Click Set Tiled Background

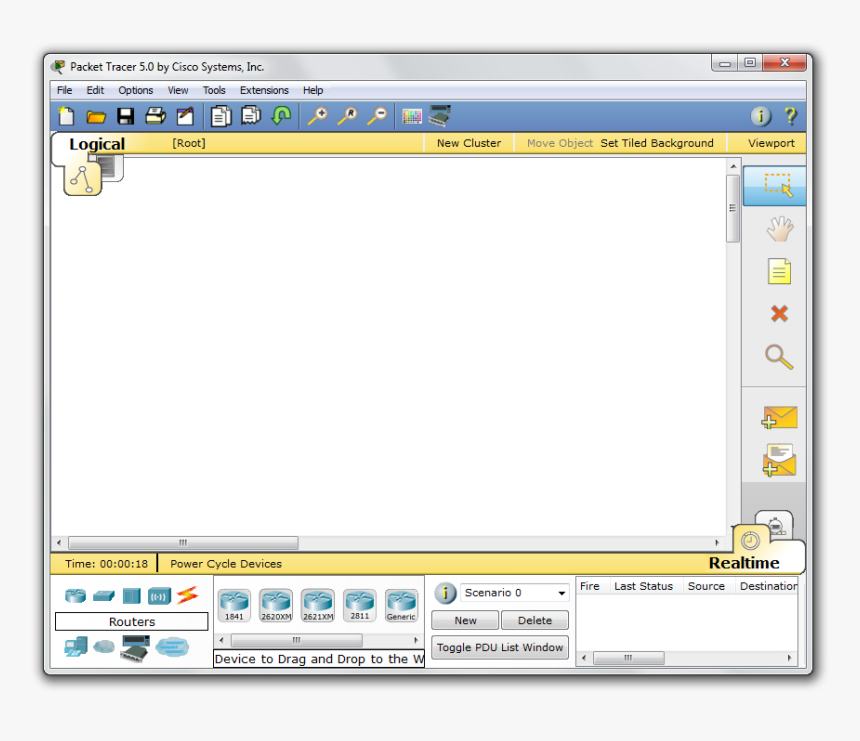pyautogui.click(x=657, y=143)
